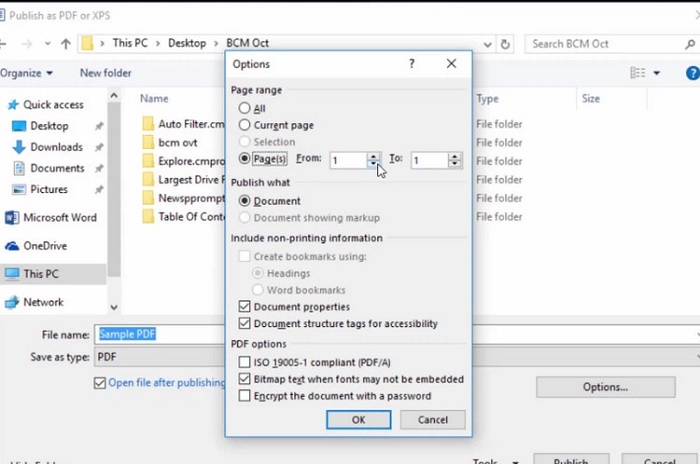This screenshot has width=700, height=464.
Task: Select the bcm ovt folder
Action: 170,142
